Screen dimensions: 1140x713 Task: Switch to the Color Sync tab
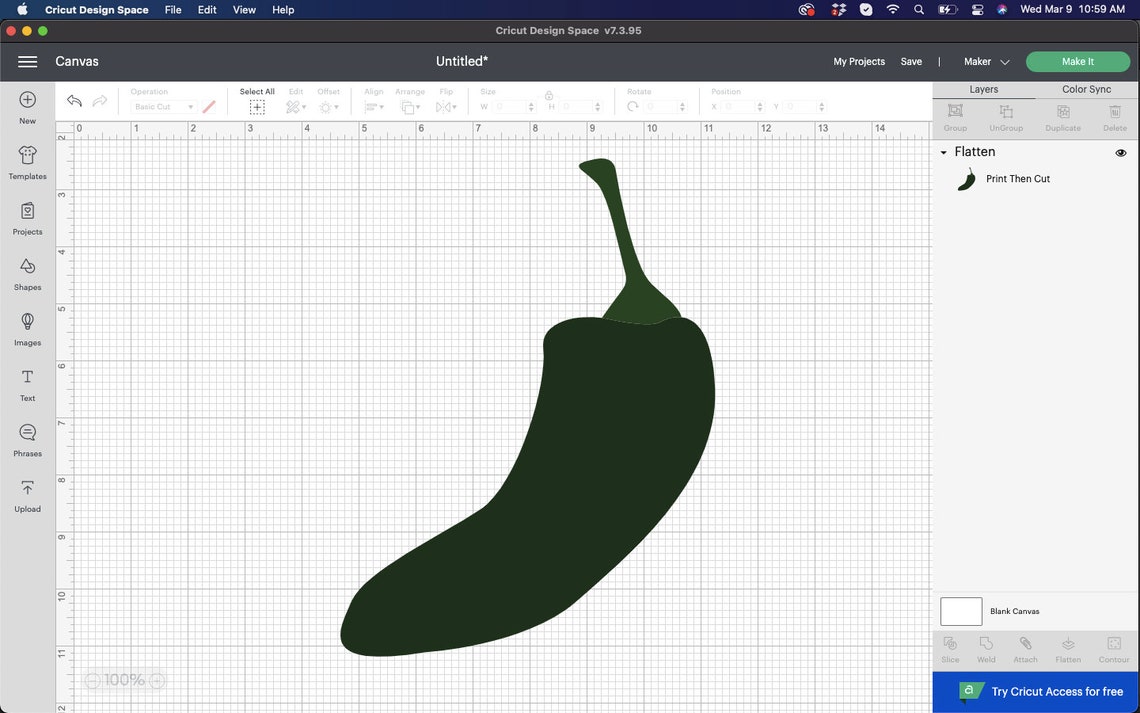1087,89
